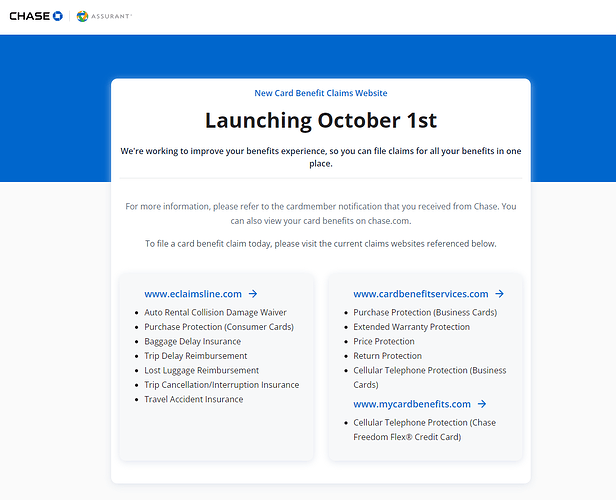Click the Assurant globe logo icon
Viewport: 616px width, 500px height.
click(82, 17)
